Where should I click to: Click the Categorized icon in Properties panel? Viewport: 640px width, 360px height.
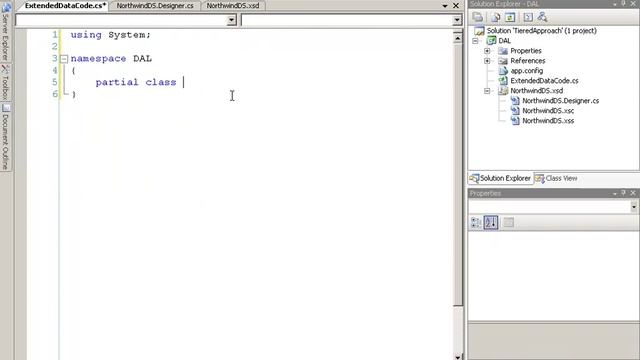click(x=476, y=222)
